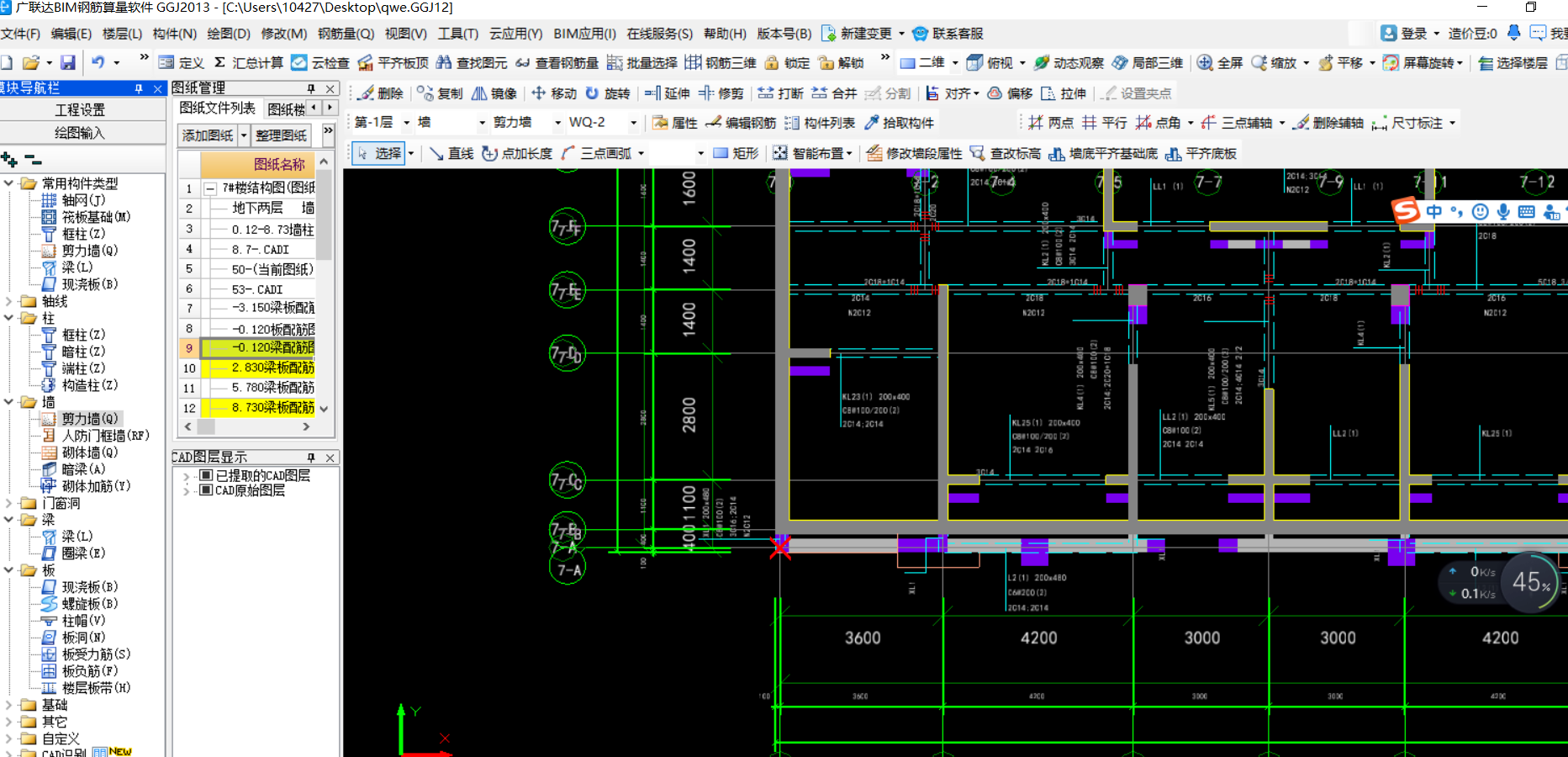Run 汇总计算 summary calculation
The image size is (1568, 757).
coord(249,62)
